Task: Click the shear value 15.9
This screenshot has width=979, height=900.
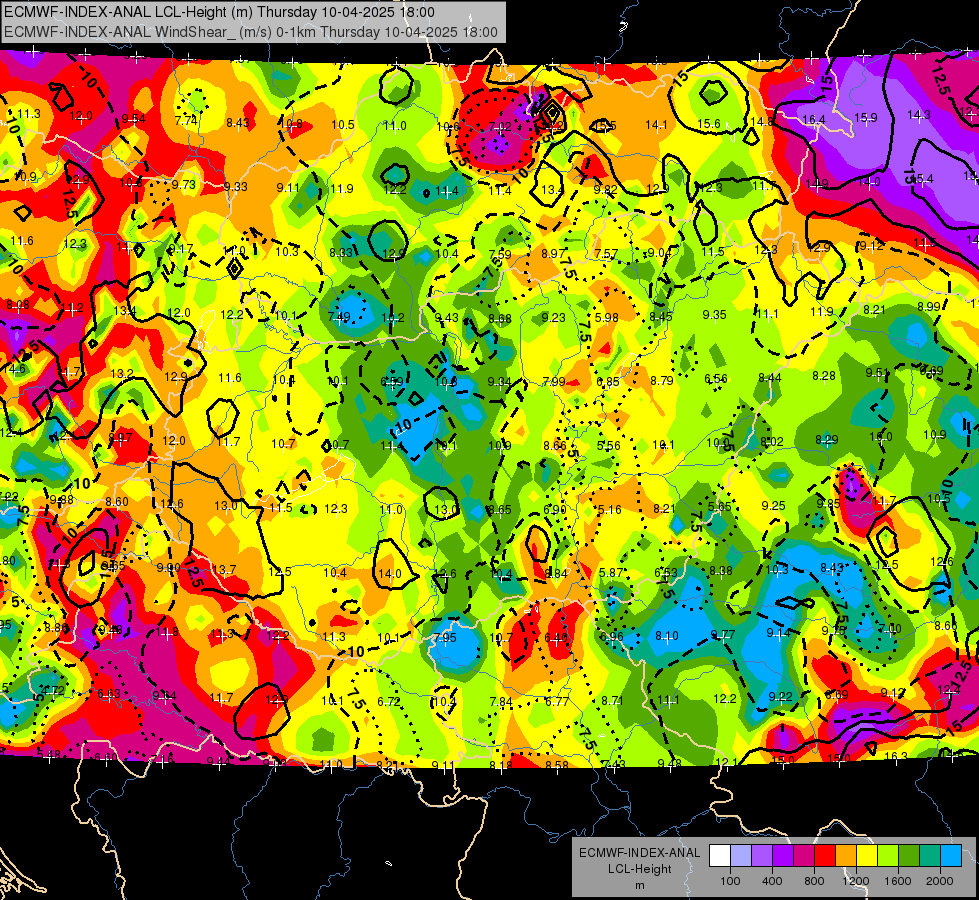Action: pyautogui.click(x=865, y=117)
